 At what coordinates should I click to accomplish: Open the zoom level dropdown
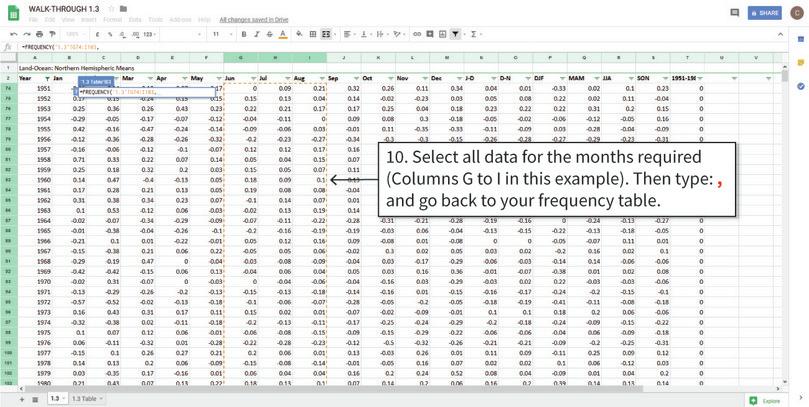(76, 34)
